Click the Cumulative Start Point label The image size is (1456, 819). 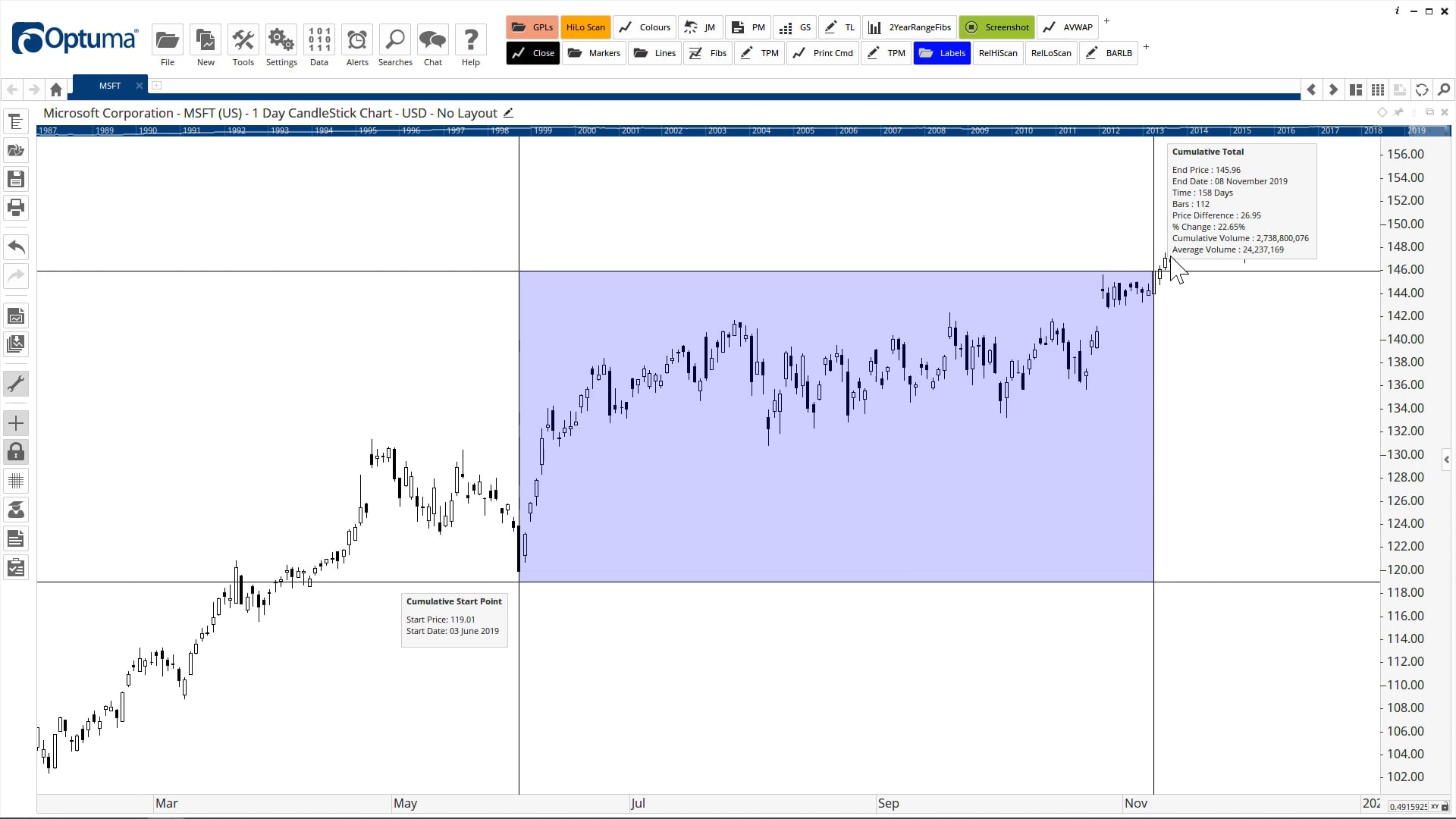453,601
